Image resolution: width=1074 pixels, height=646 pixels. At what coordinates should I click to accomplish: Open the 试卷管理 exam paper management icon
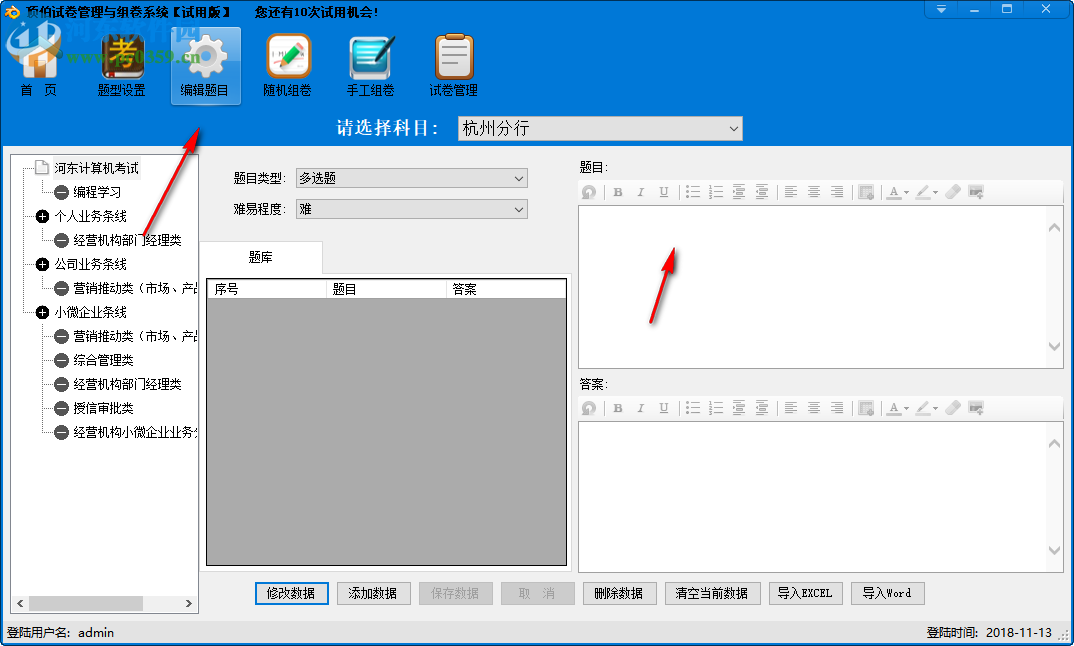[x=453, y=63]
